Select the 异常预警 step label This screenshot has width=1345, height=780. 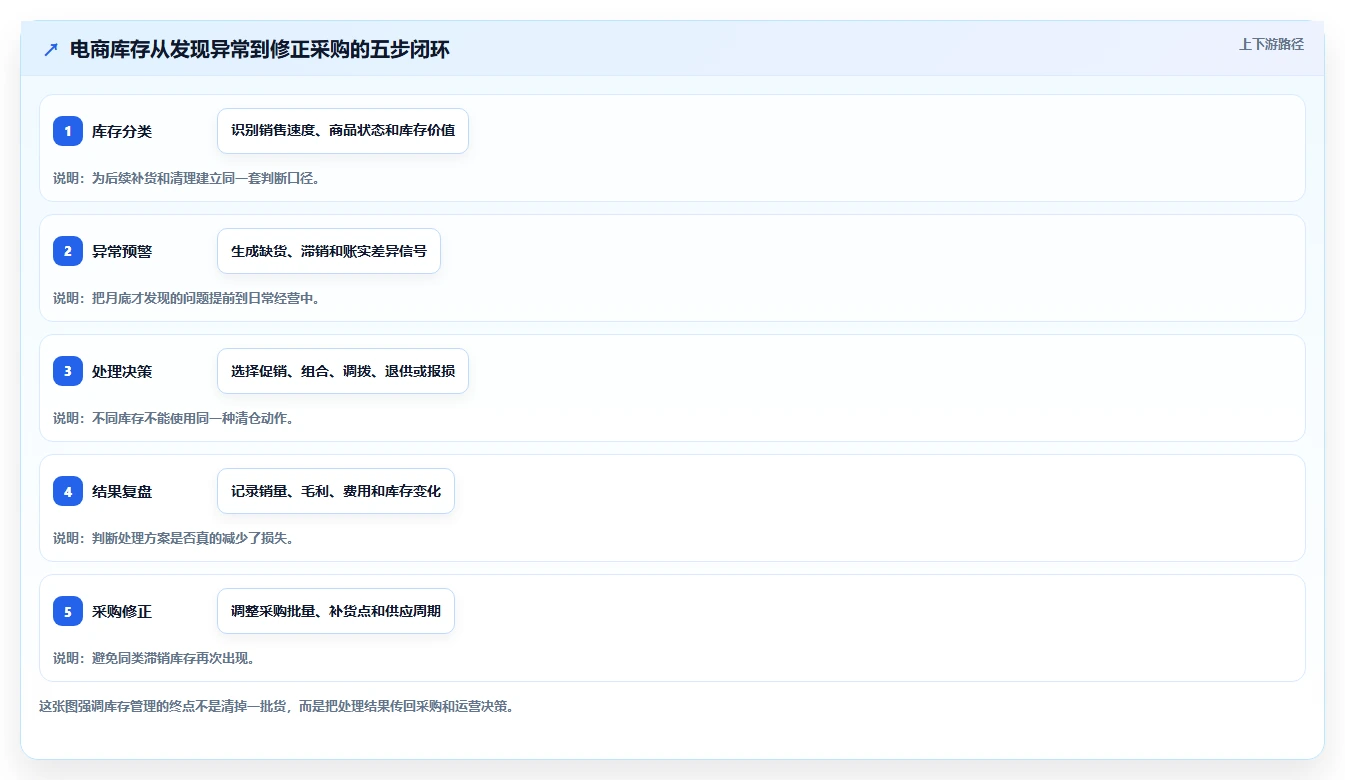[x=122, y=251]
